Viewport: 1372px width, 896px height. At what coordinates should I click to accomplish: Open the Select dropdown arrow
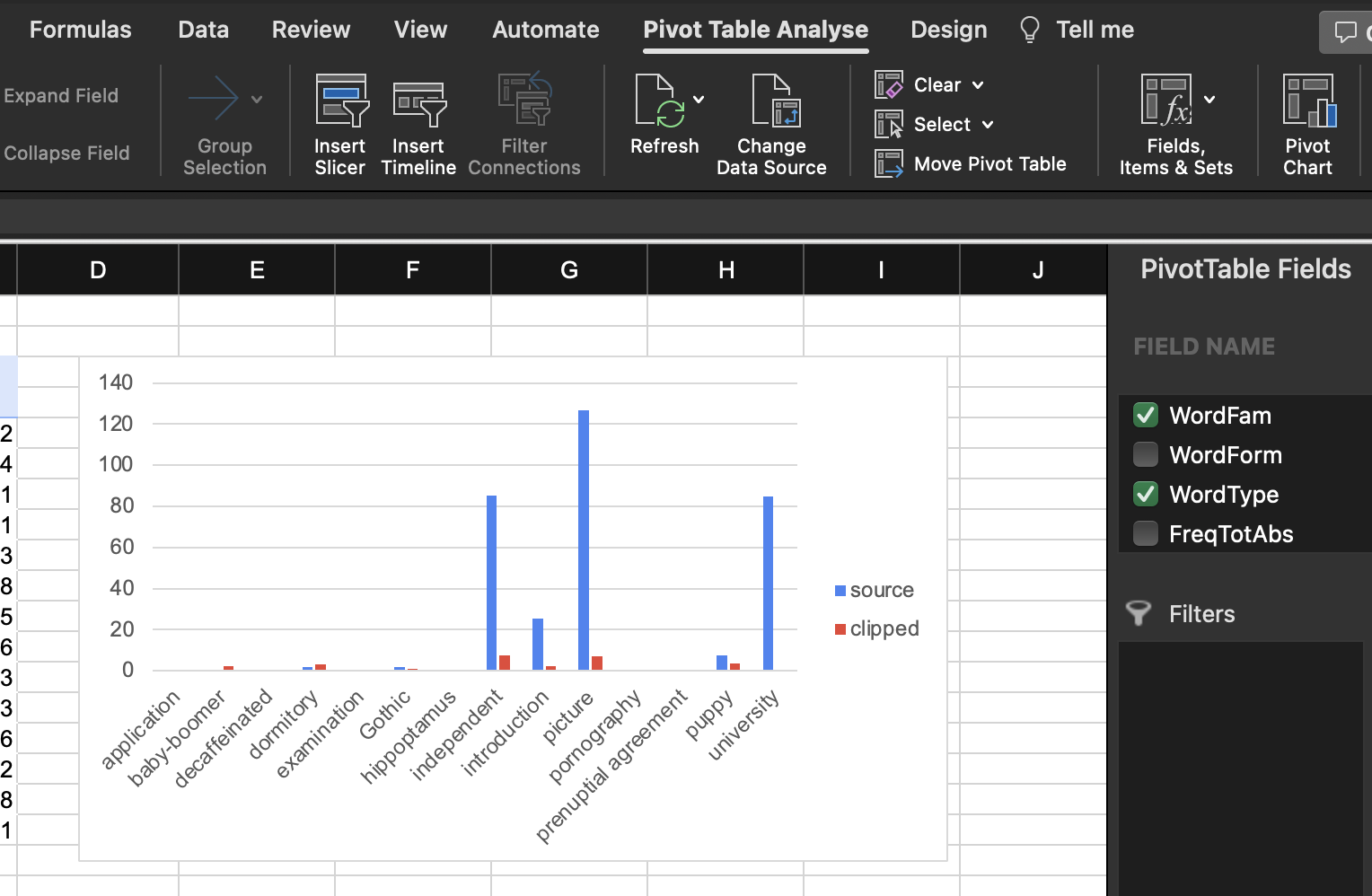(988, 125)
